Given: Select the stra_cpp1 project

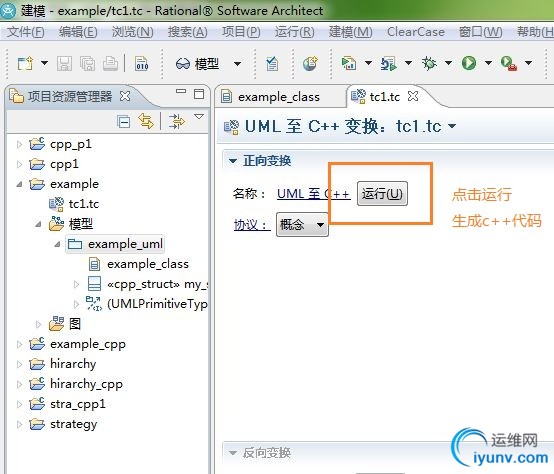Looking at the screenshot, I should [78, 404].
